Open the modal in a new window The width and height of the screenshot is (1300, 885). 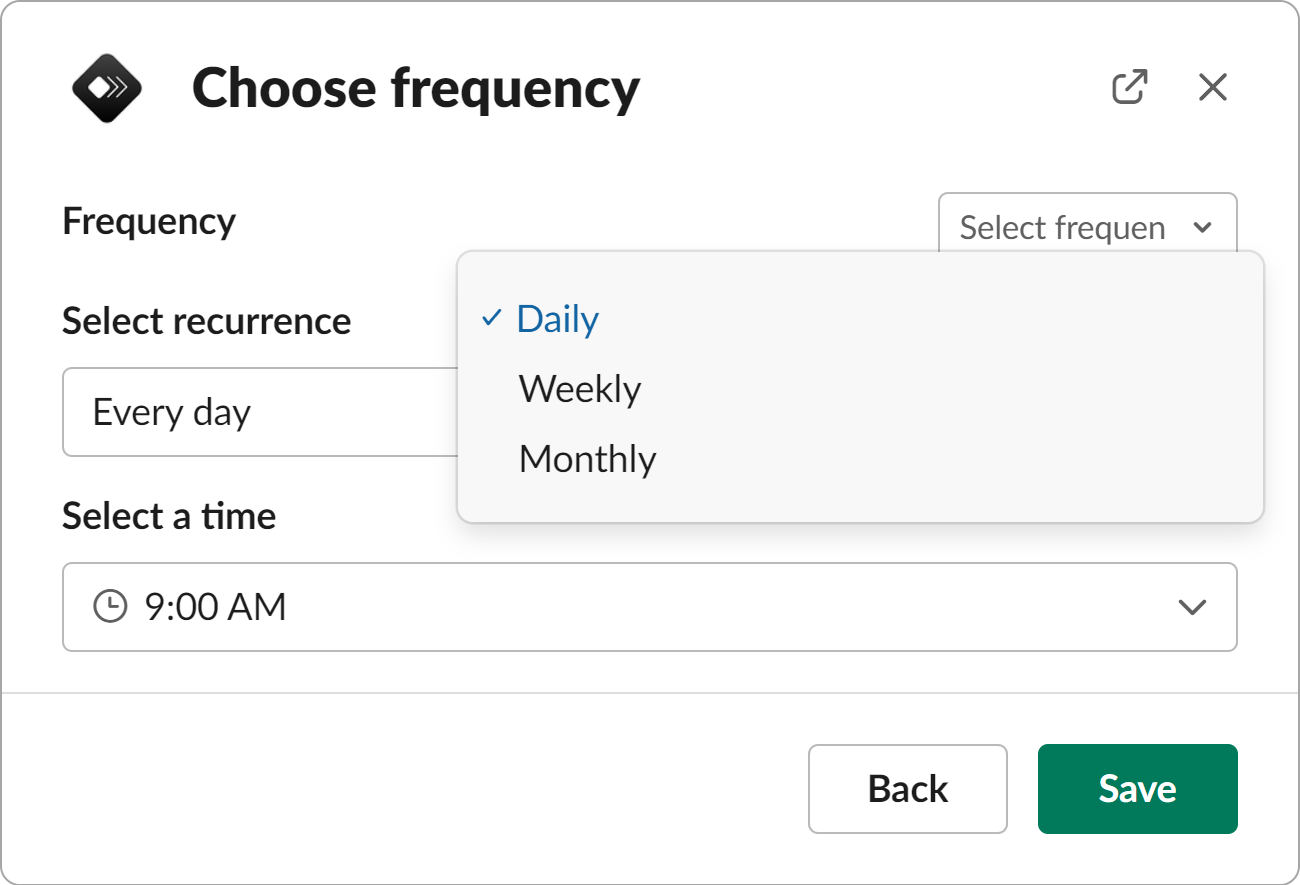click(x=1129, y=87)
